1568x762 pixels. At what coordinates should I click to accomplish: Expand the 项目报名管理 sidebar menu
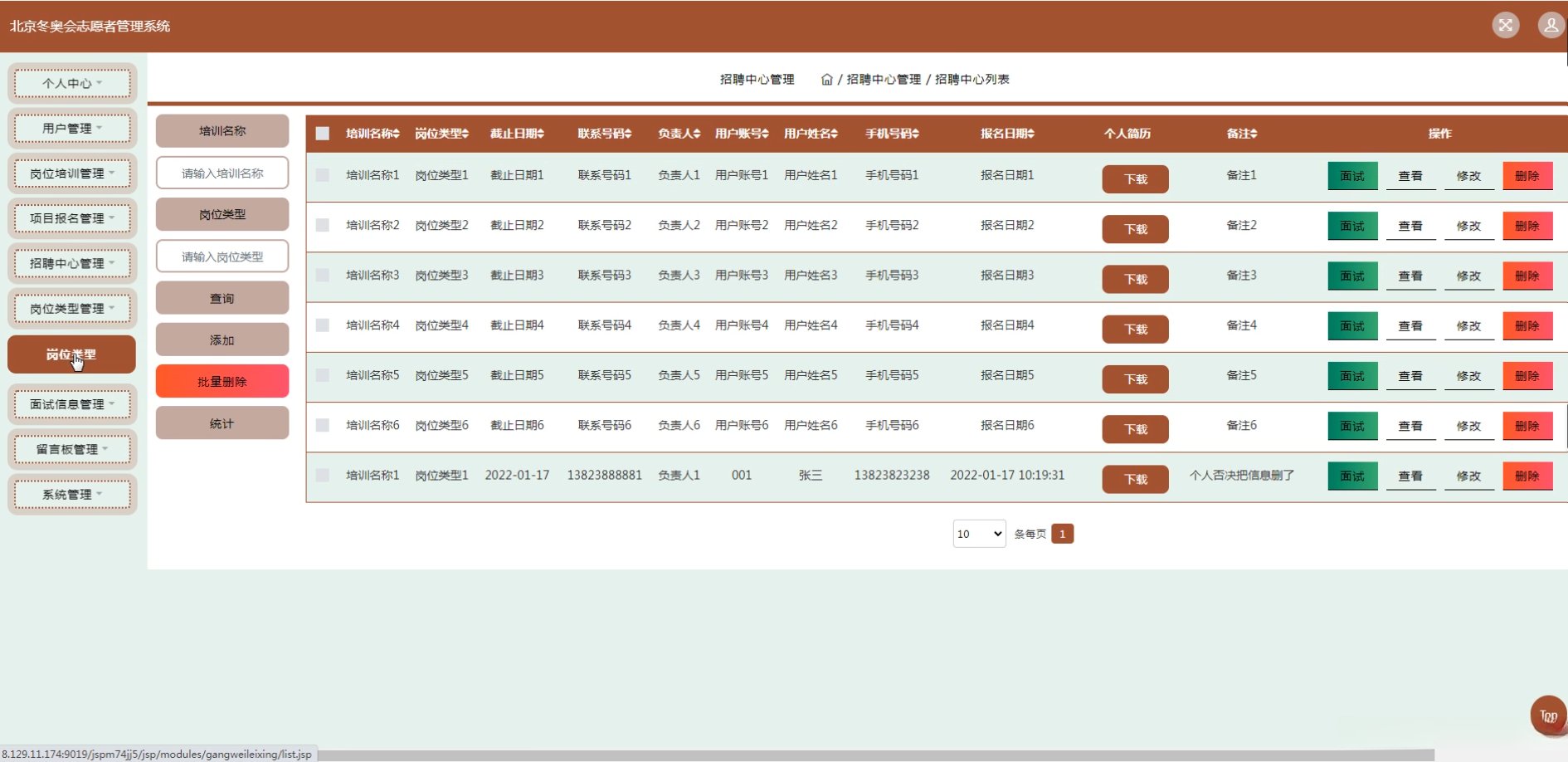(72, 218)
